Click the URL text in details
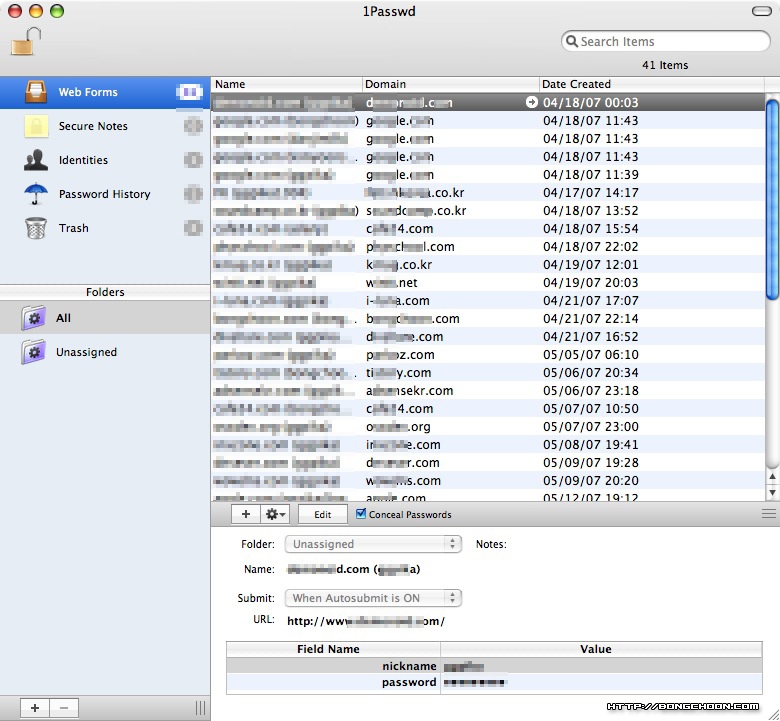The image size is (780, 721). [366, 621]
